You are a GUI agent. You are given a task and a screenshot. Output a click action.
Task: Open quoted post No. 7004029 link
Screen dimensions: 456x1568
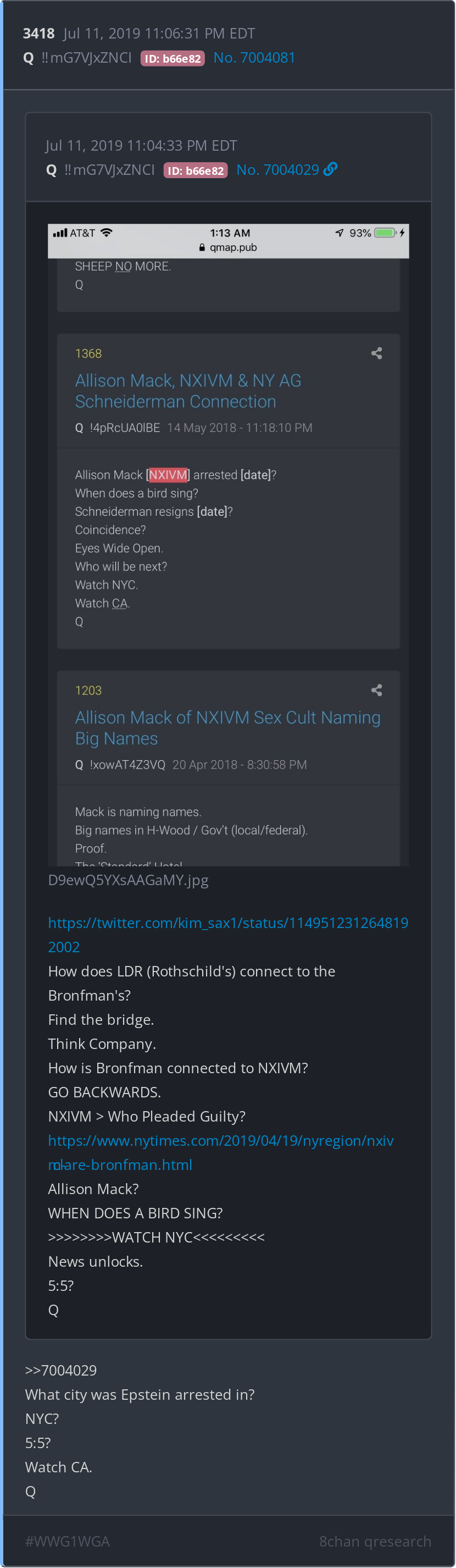pyautogui.click(x=277, y=170)
